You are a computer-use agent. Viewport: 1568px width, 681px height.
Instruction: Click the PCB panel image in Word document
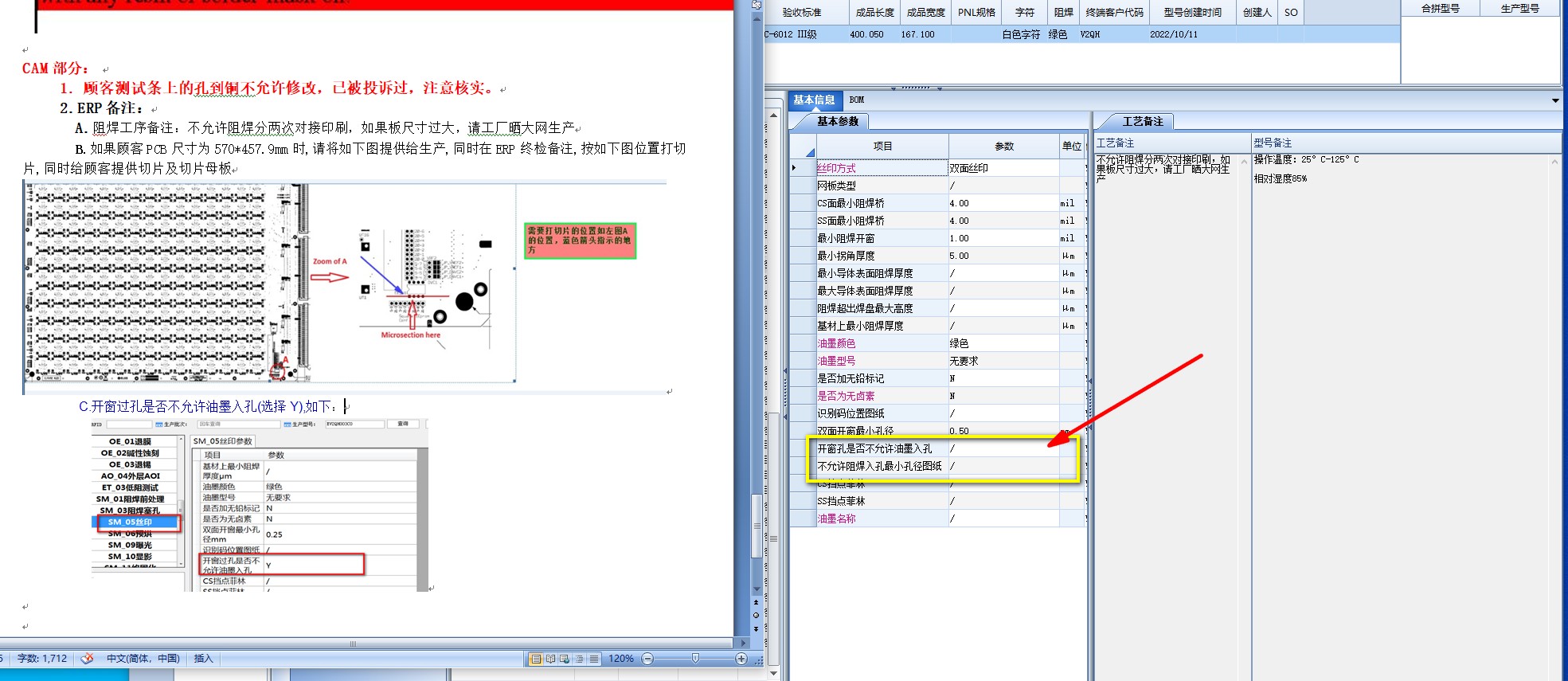[x=269, y=284]
